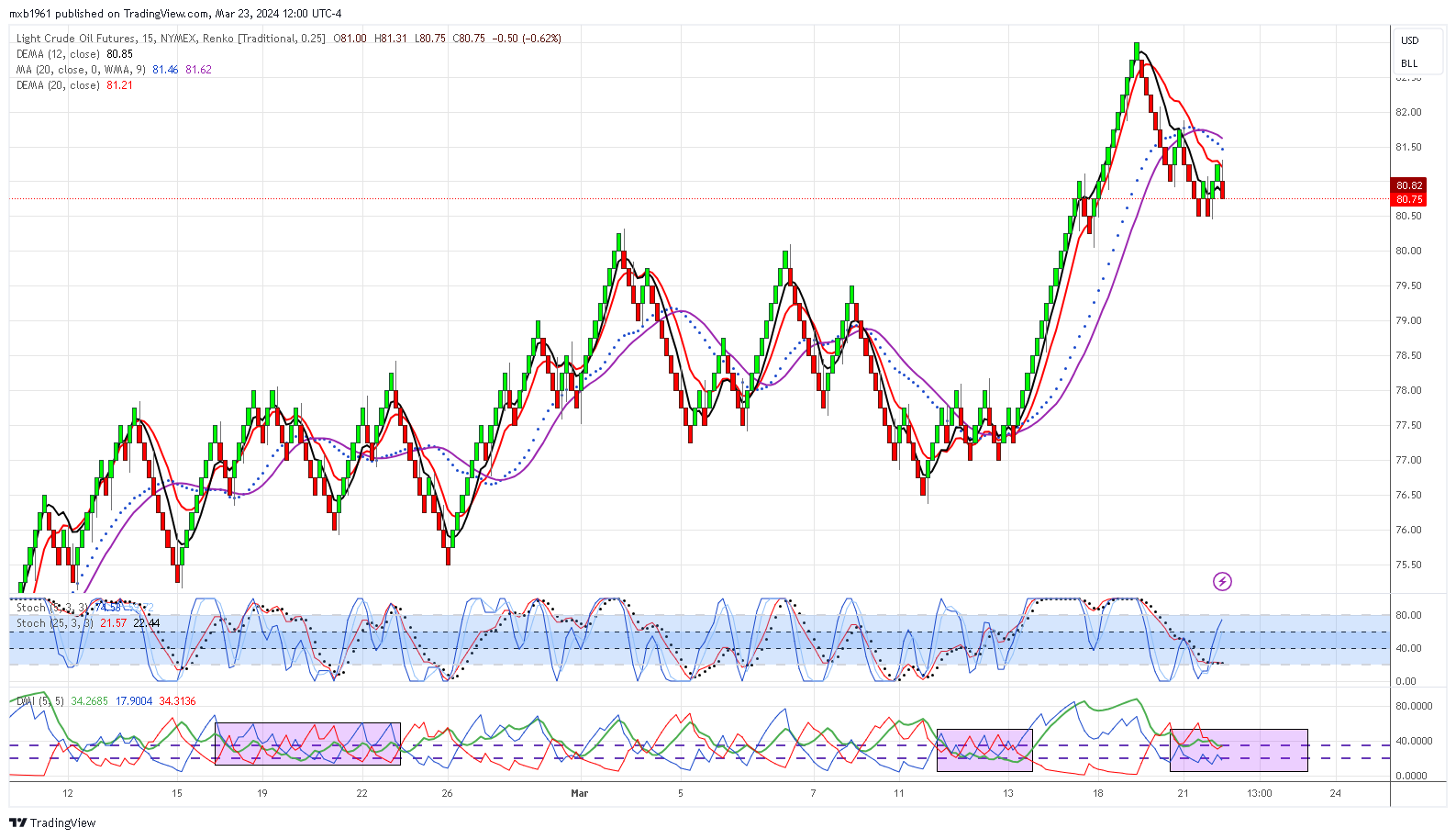Click the 26 date label on time axis
Viewport: 1456px width, 839px height.
[x=447, y=793]
